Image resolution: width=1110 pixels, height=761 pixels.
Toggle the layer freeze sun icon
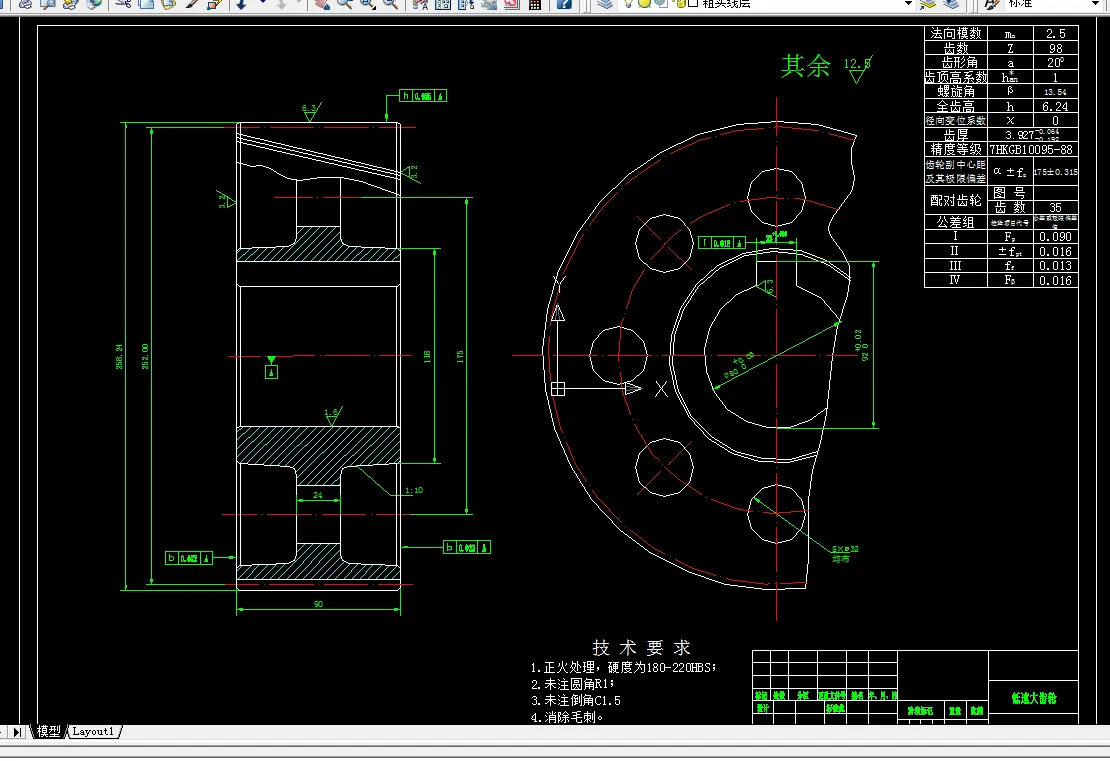644,4
